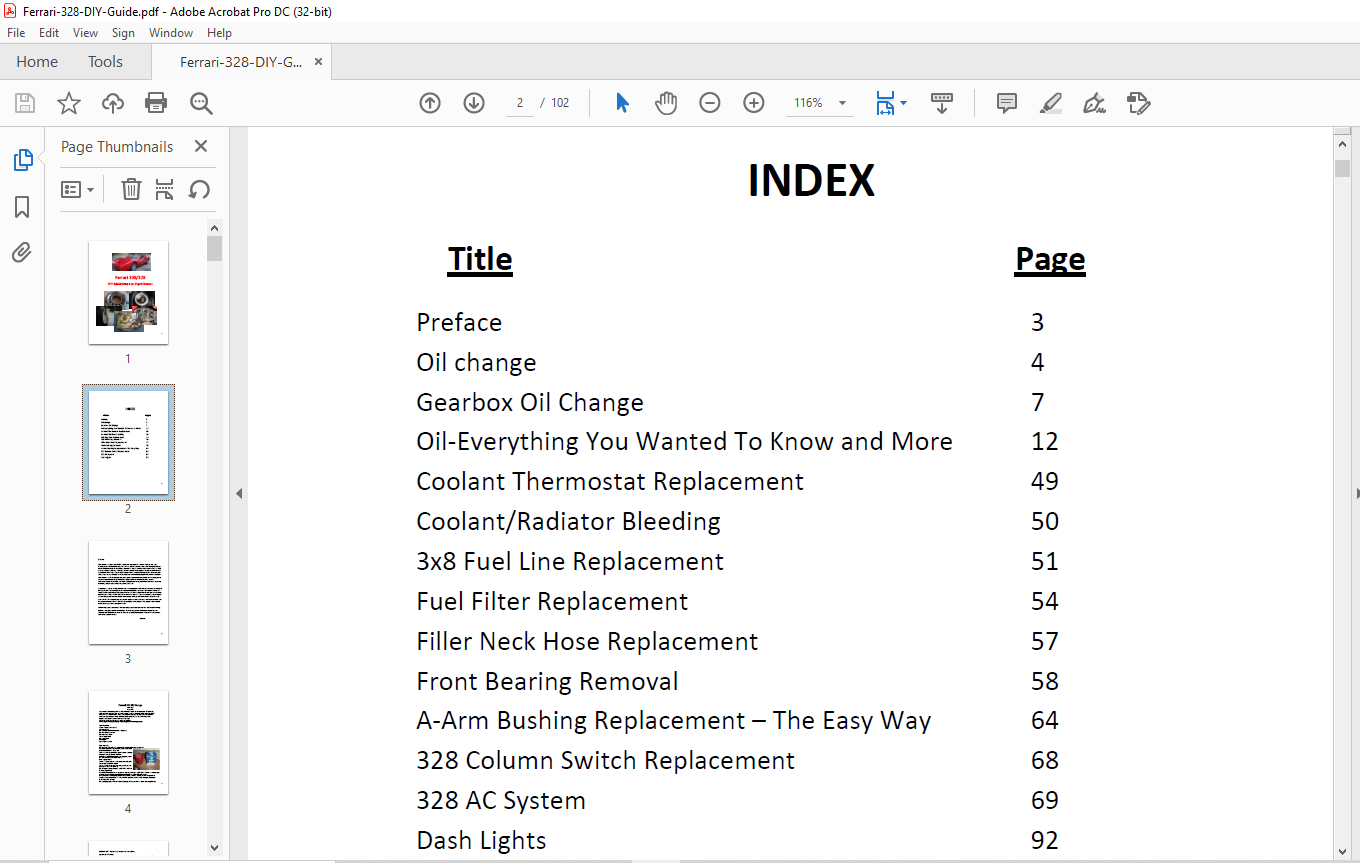Select page 3 thumbnail
Viewport: 1360px width, 863px height.
(128, 592)
